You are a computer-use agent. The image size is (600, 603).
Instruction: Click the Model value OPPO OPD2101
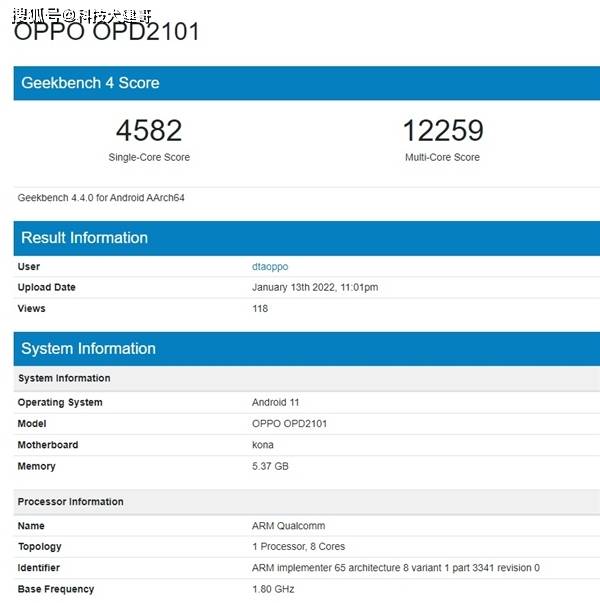[289, 423]
